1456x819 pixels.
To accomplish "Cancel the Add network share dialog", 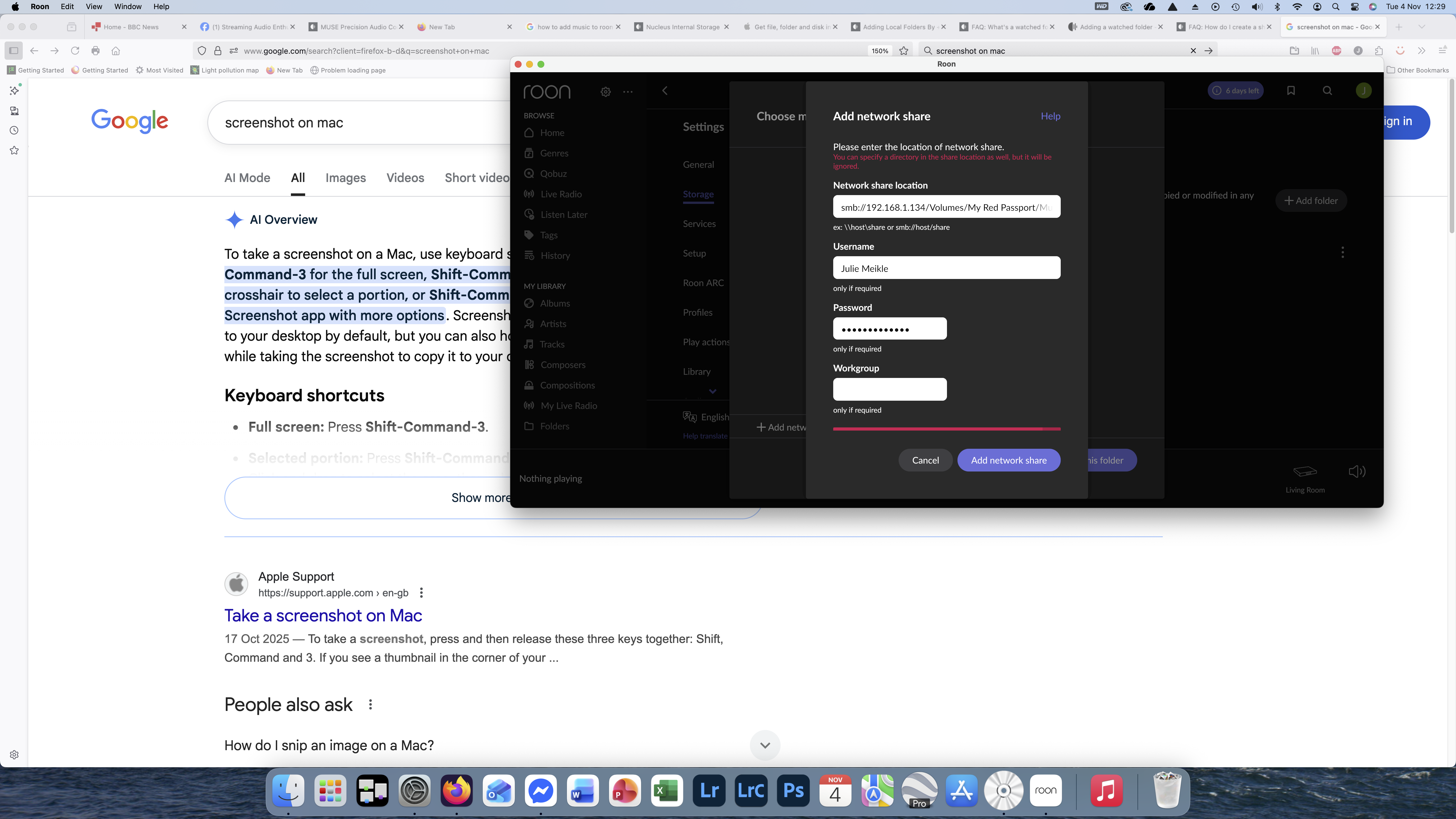I will (x=925, y=460).
